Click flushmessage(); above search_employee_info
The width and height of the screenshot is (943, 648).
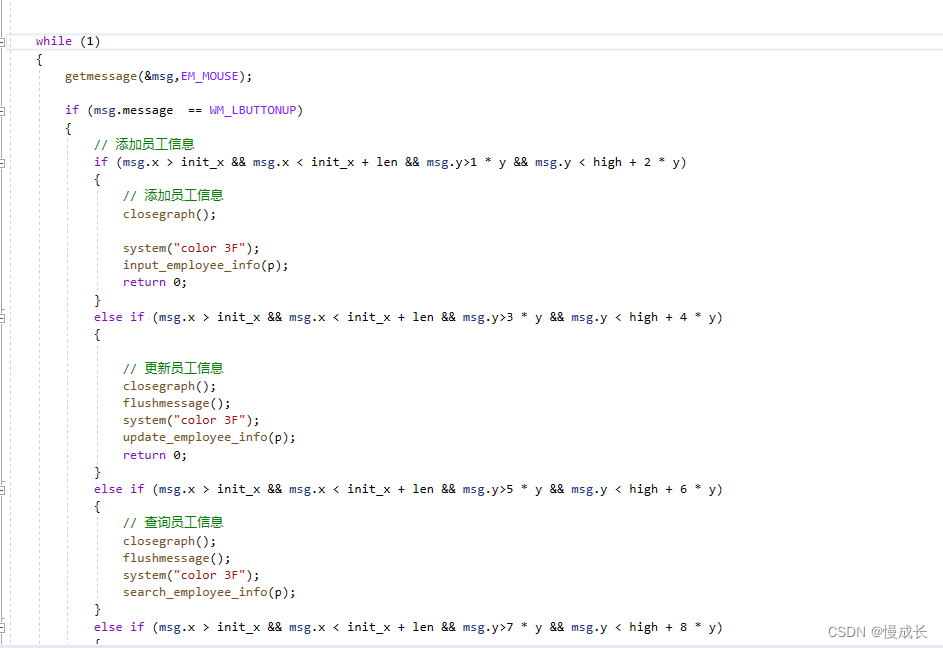pos(176,558)
